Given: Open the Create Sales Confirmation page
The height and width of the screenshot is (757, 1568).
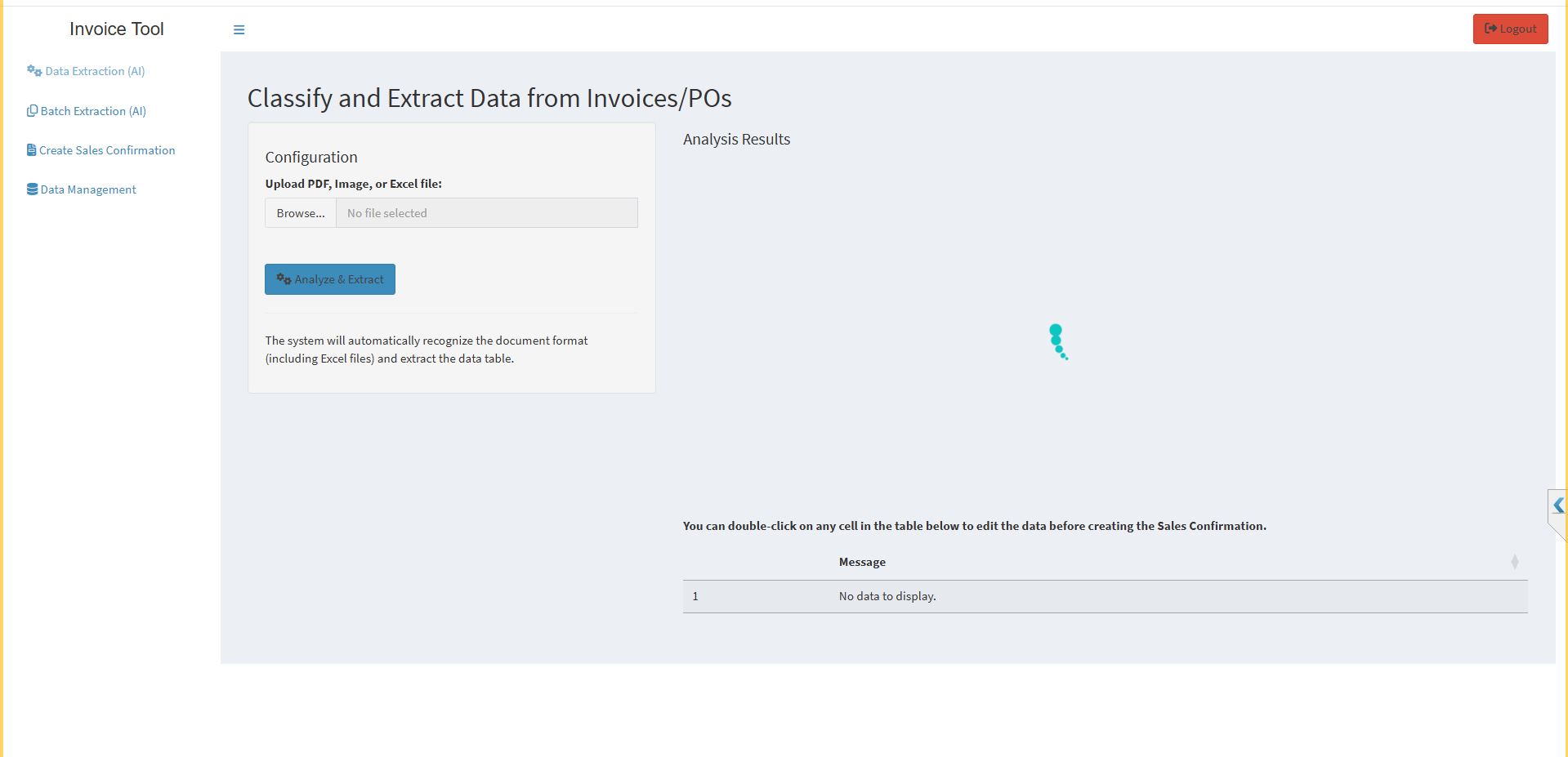Looking at the screenshot, I should [107, 150].
